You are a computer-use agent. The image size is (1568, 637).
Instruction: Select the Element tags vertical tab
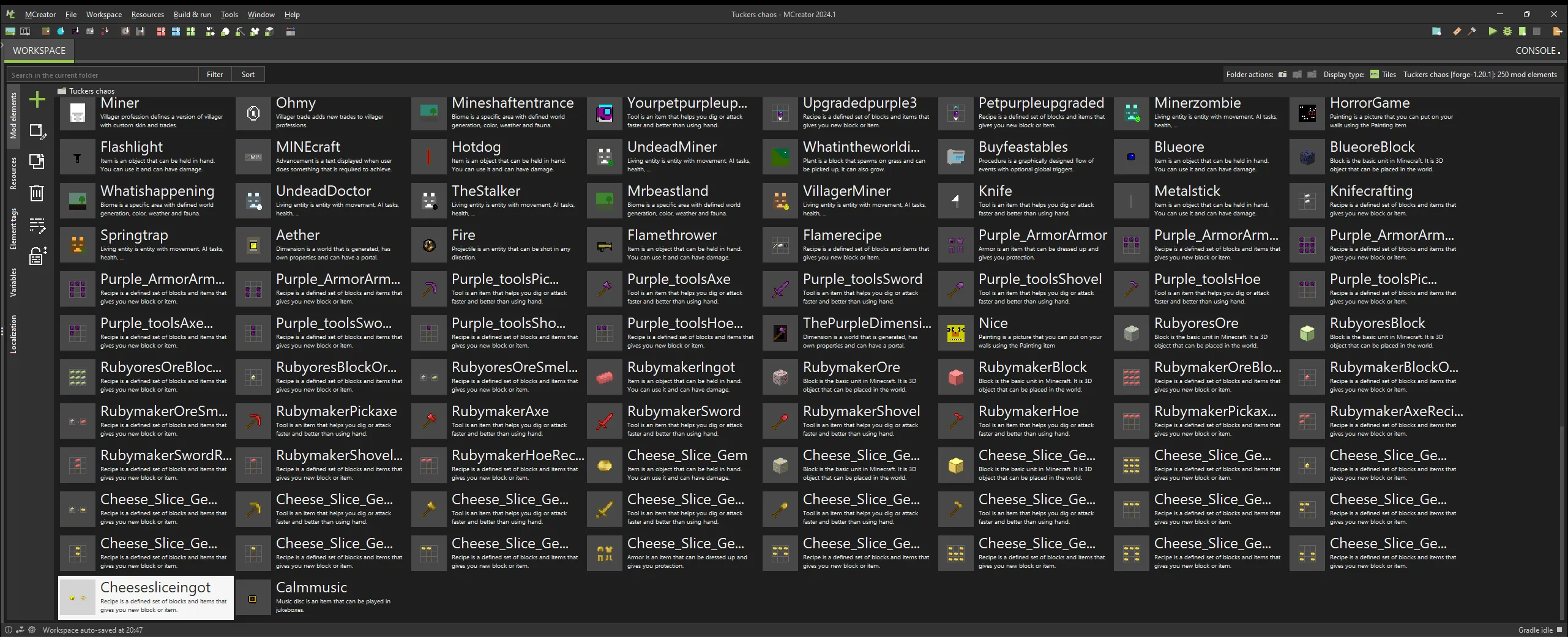[x=13, y=229]
